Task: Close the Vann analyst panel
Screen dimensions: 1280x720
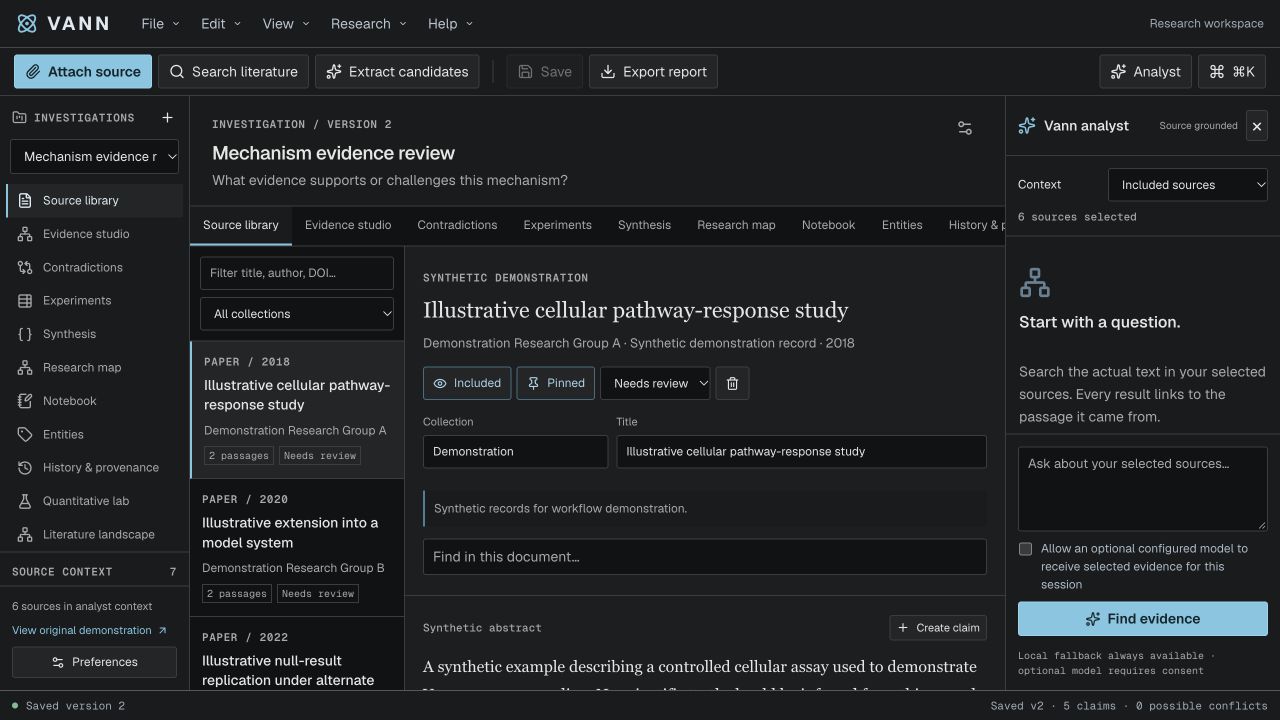Action: 1257,126
